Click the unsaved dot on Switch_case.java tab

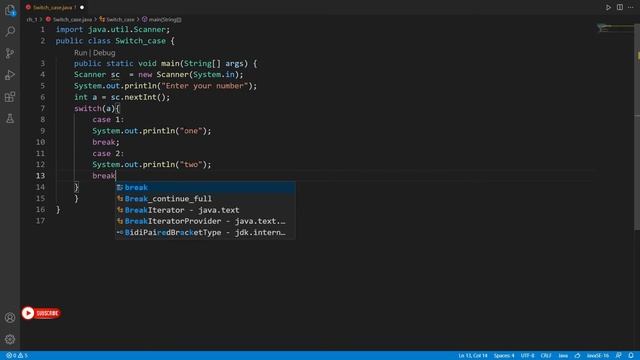82,7
